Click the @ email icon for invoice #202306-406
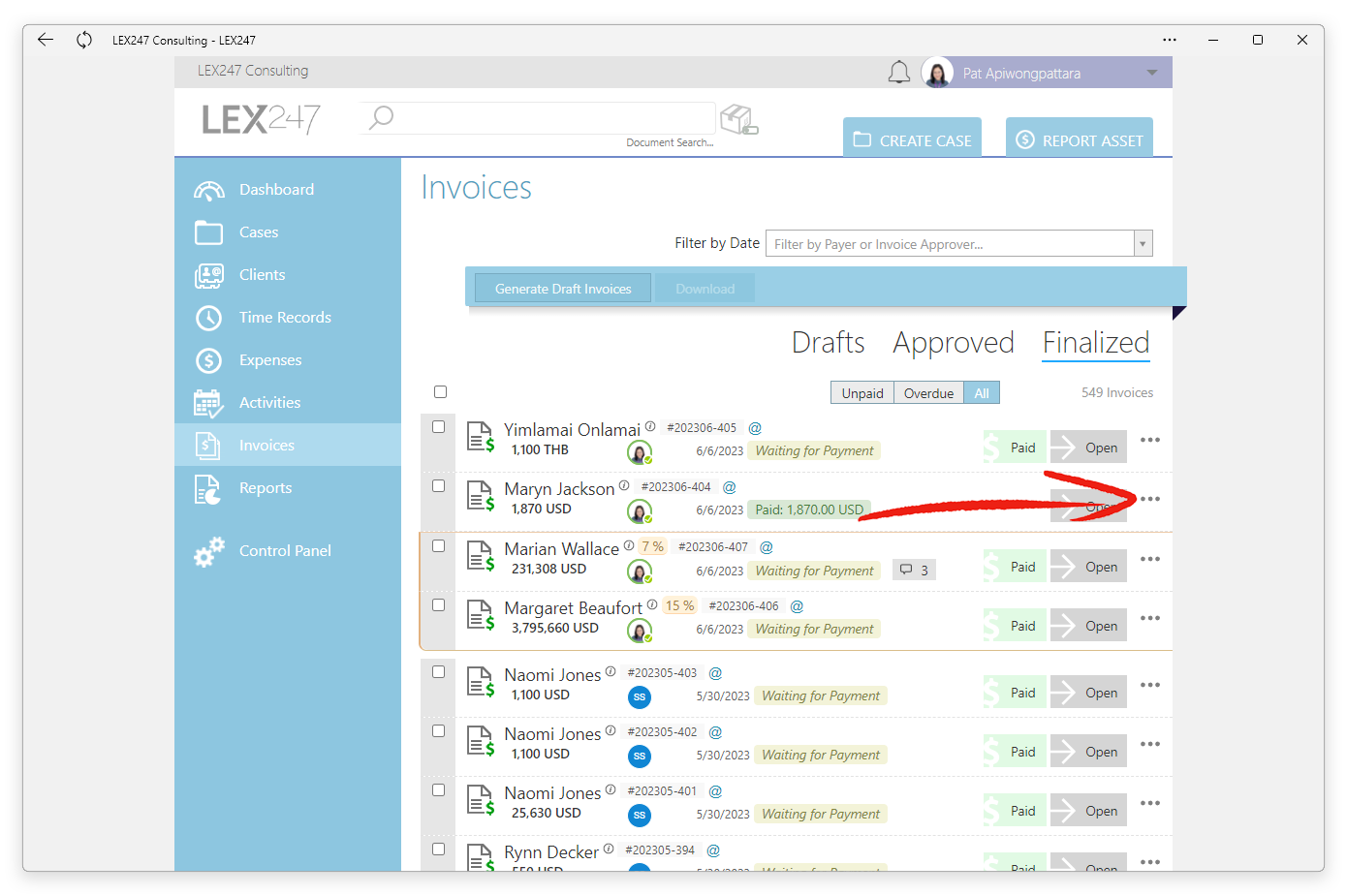Screen dimensions: 1347x896 click(797, 606)
